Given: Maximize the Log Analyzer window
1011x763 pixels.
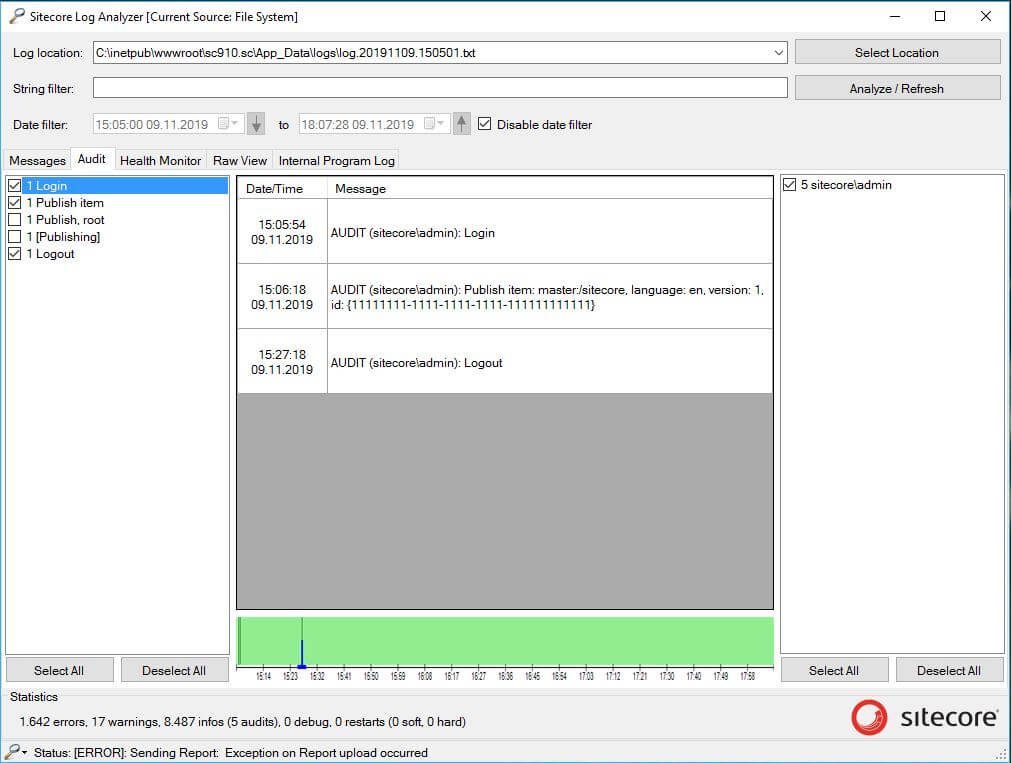Looking at the screenshot, I should pyautogui.click(x=940, y=16).
